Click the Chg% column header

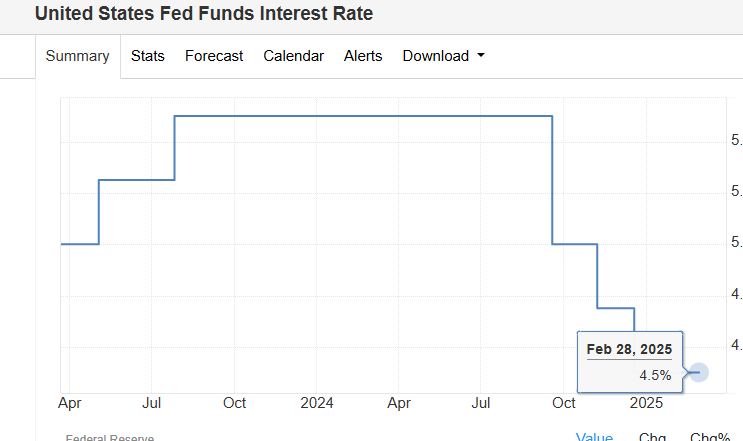[709, 437]
